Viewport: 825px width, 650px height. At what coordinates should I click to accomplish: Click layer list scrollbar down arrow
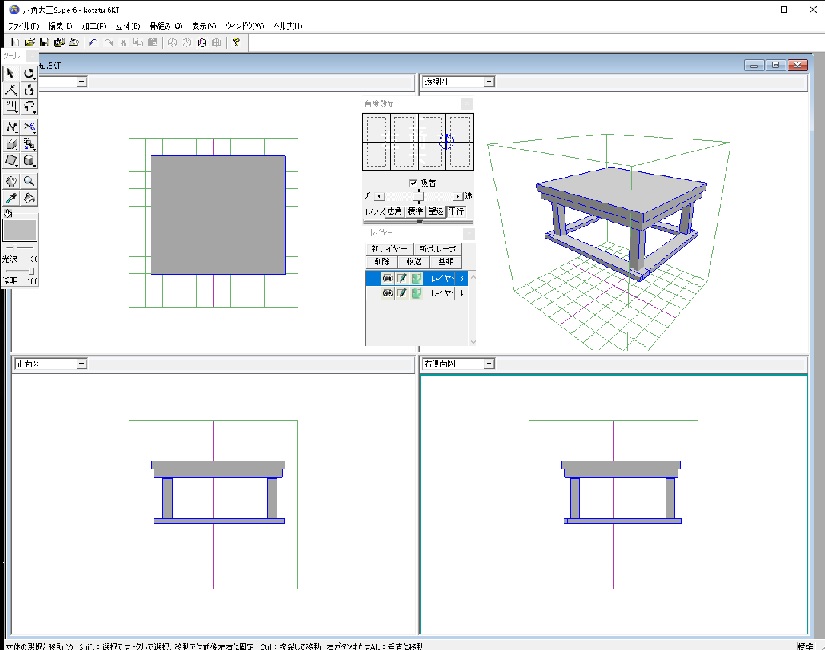(472, 342)
